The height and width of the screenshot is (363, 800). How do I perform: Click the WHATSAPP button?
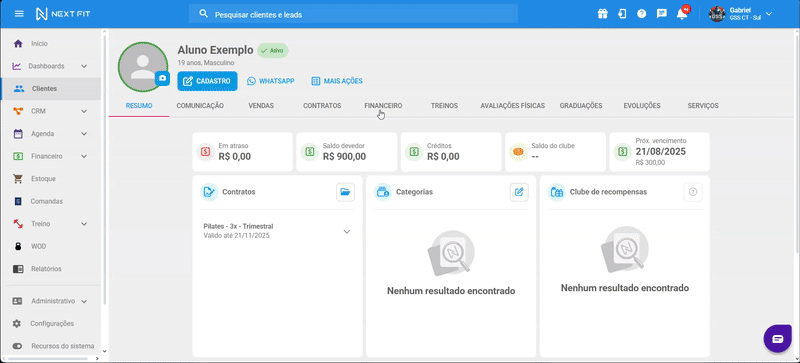tap(271, 81)
